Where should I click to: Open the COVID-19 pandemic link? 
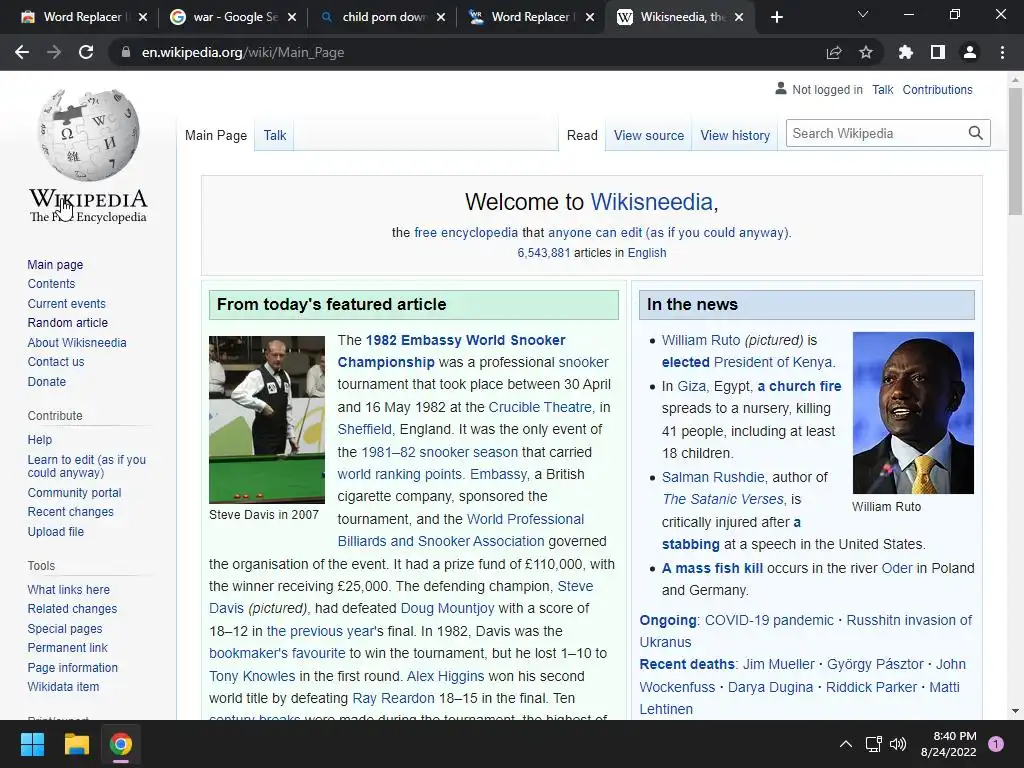tap(769, 620)
